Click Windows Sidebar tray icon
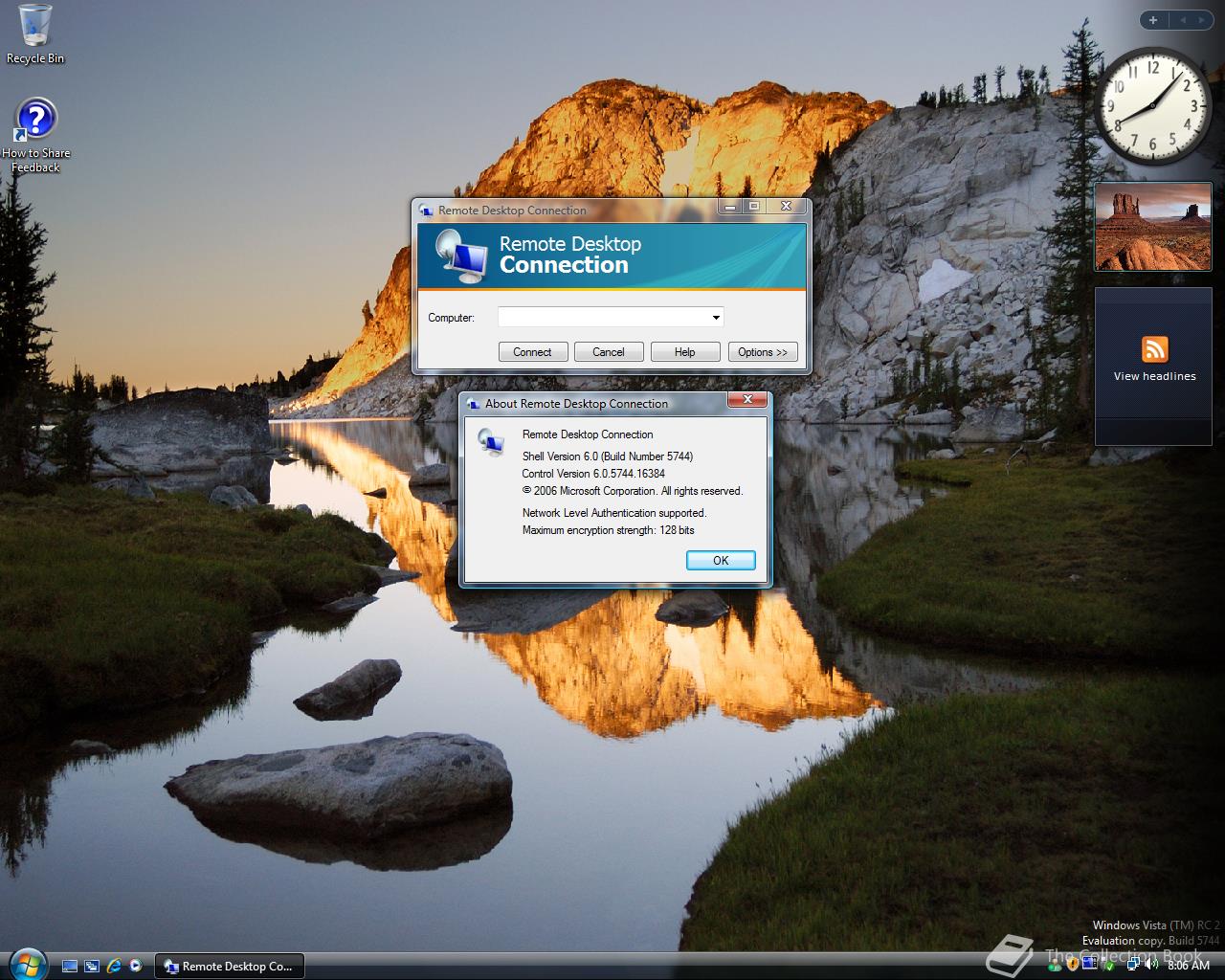1225x980 pixels. (x=1090, y=965)
